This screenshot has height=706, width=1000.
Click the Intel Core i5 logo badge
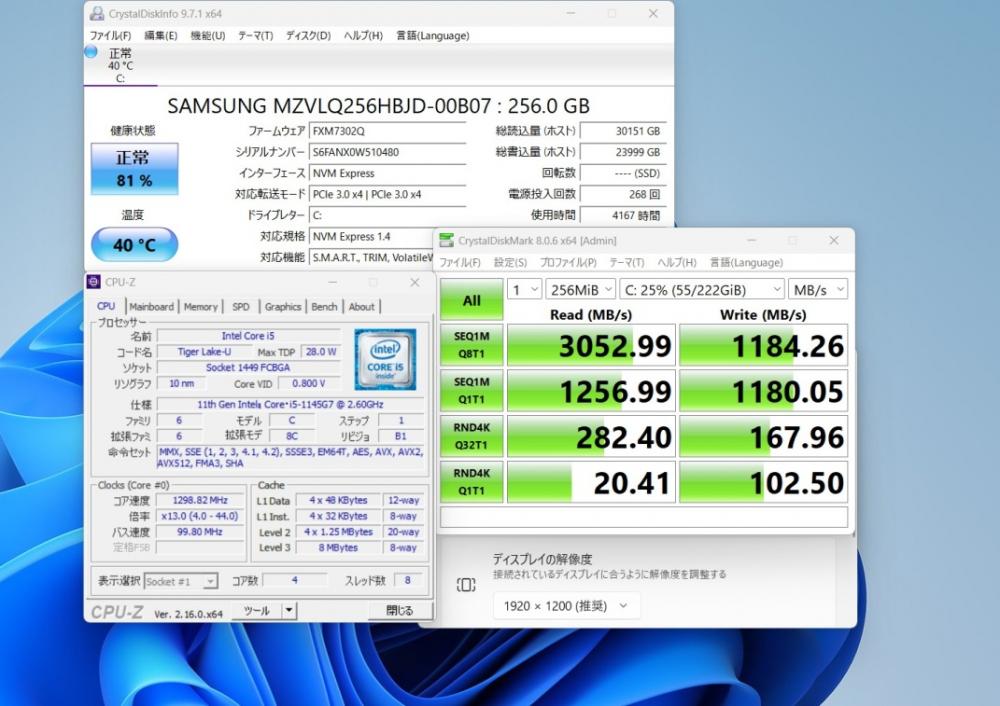(385, 359)
